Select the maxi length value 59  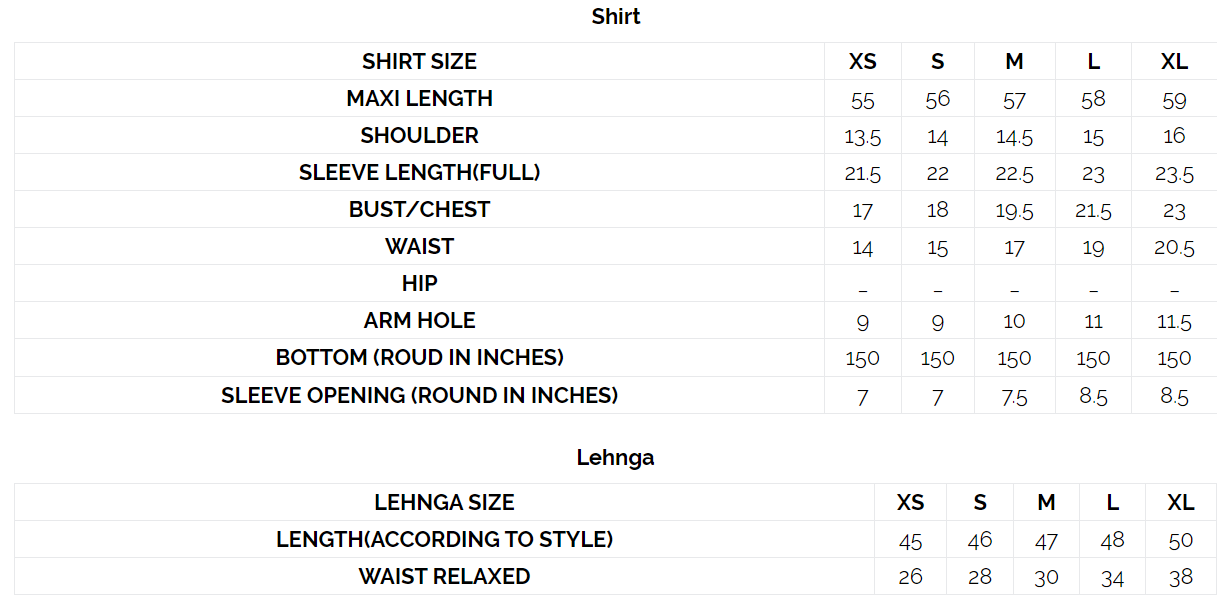click(1174, 100)
